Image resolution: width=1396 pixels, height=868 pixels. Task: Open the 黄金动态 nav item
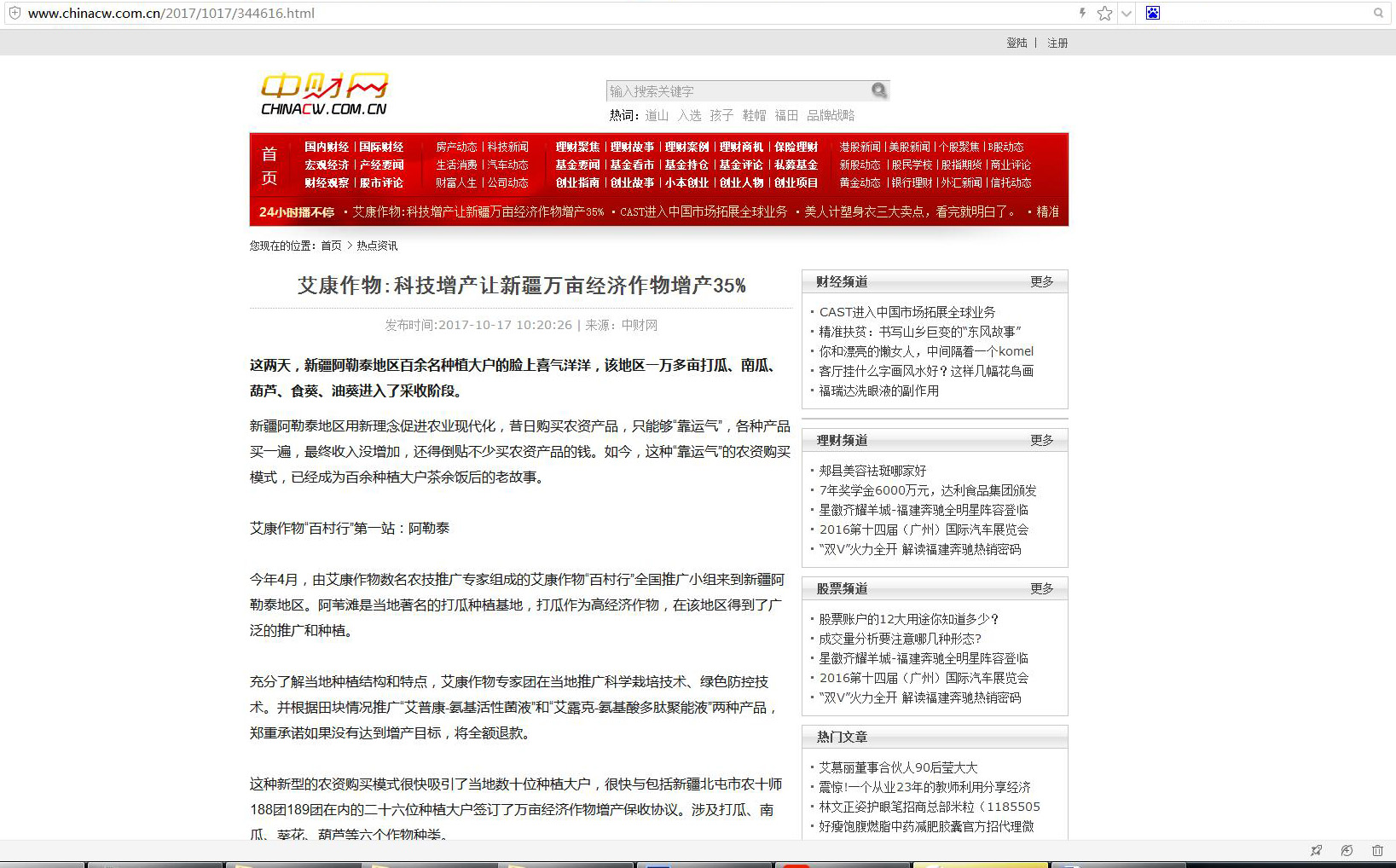point(860,182)
